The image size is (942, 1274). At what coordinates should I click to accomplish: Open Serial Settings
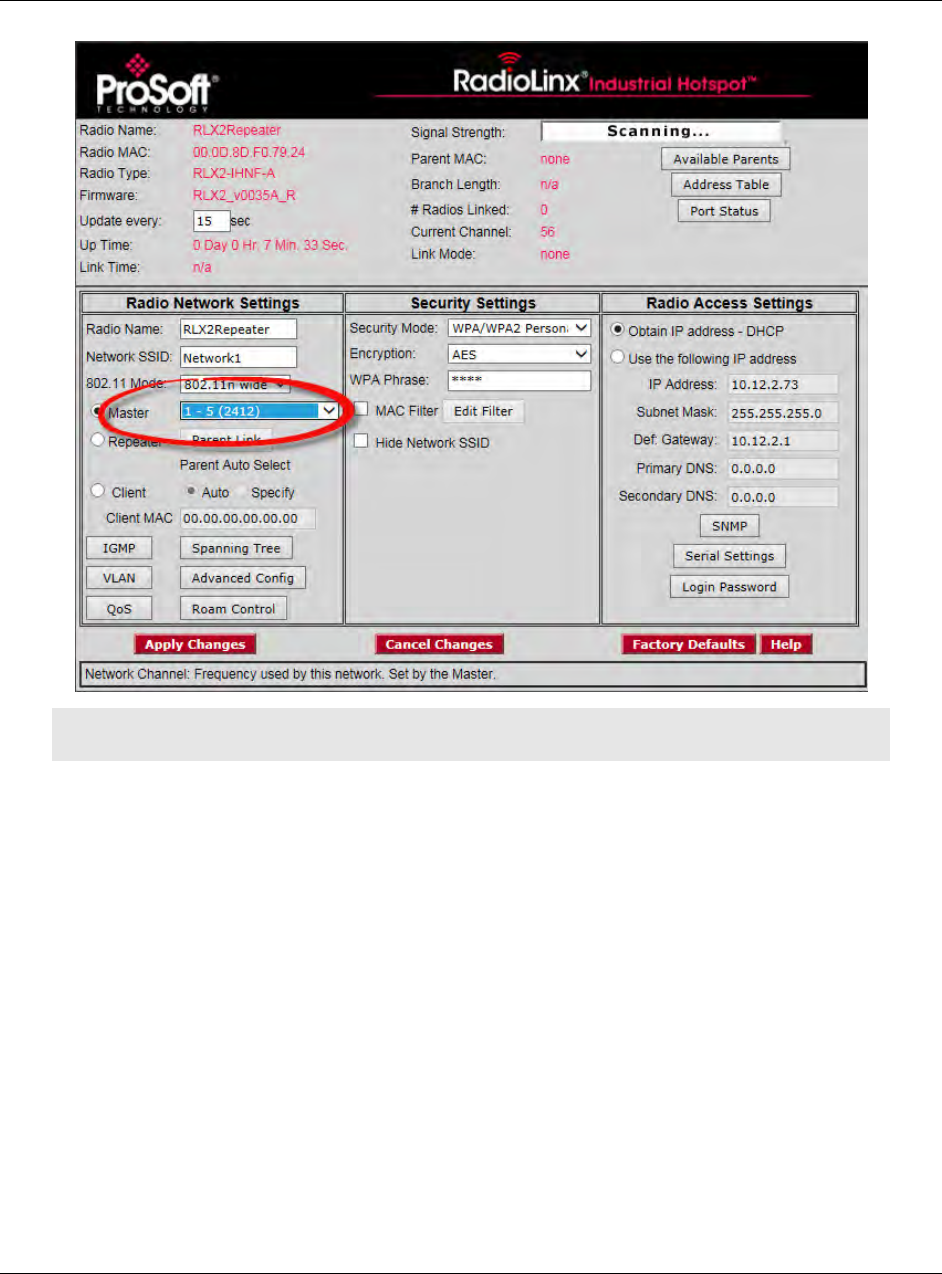point(729,556)
